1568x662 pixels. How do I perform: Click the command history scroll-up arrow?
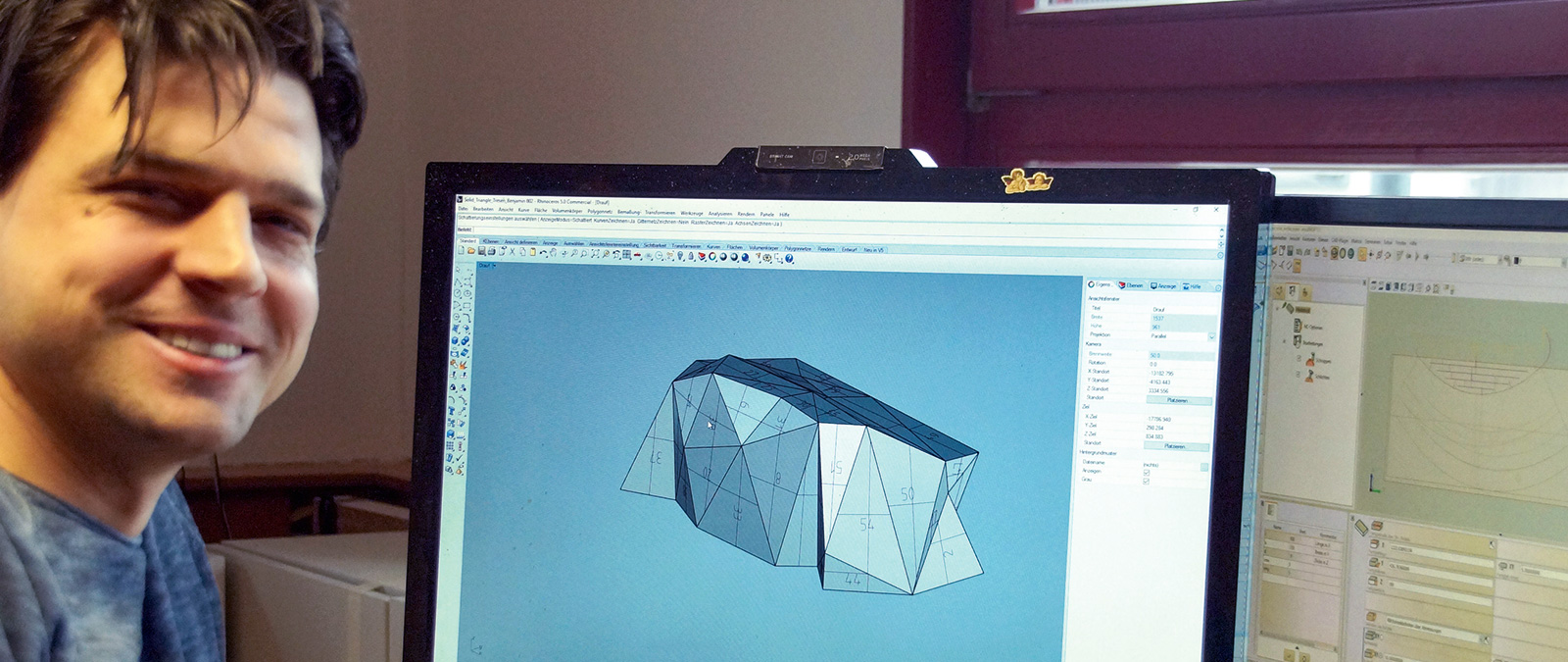coord(1221,231)
